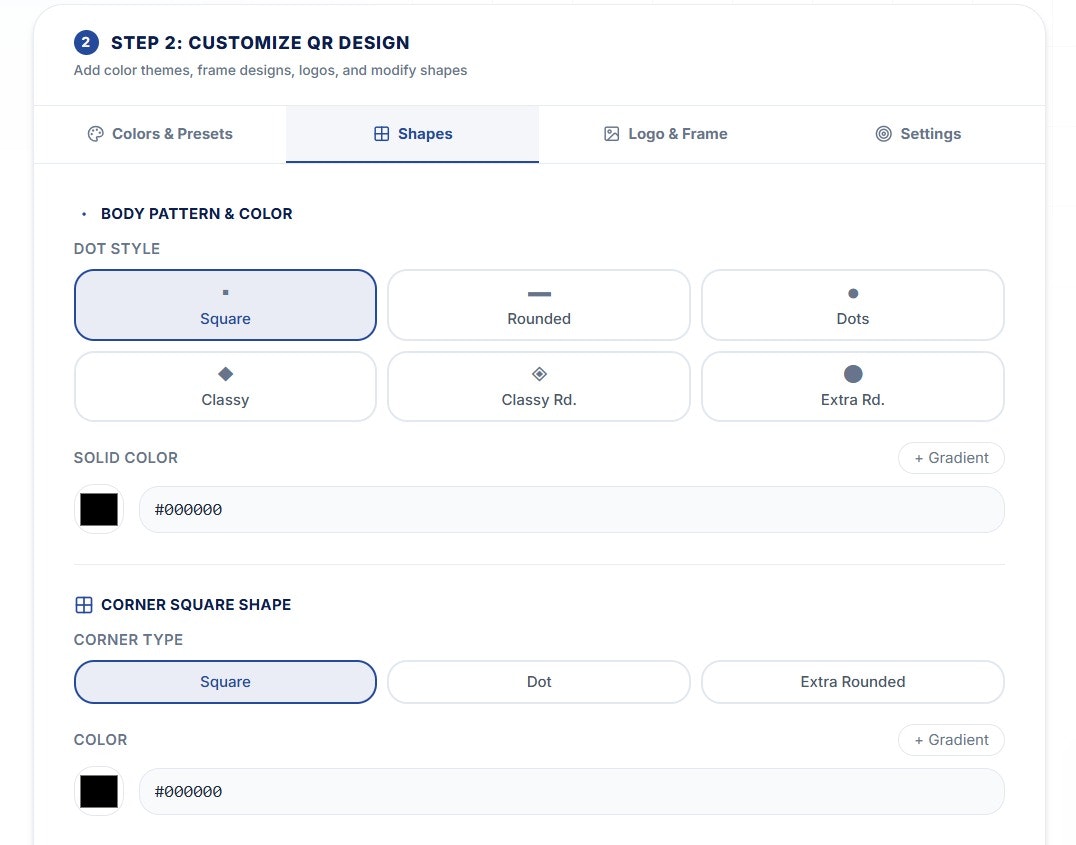Viewport: 1076px width, 845px height.
Task: Select the Extra Rd. dot style
Action: tap(852, 386)
